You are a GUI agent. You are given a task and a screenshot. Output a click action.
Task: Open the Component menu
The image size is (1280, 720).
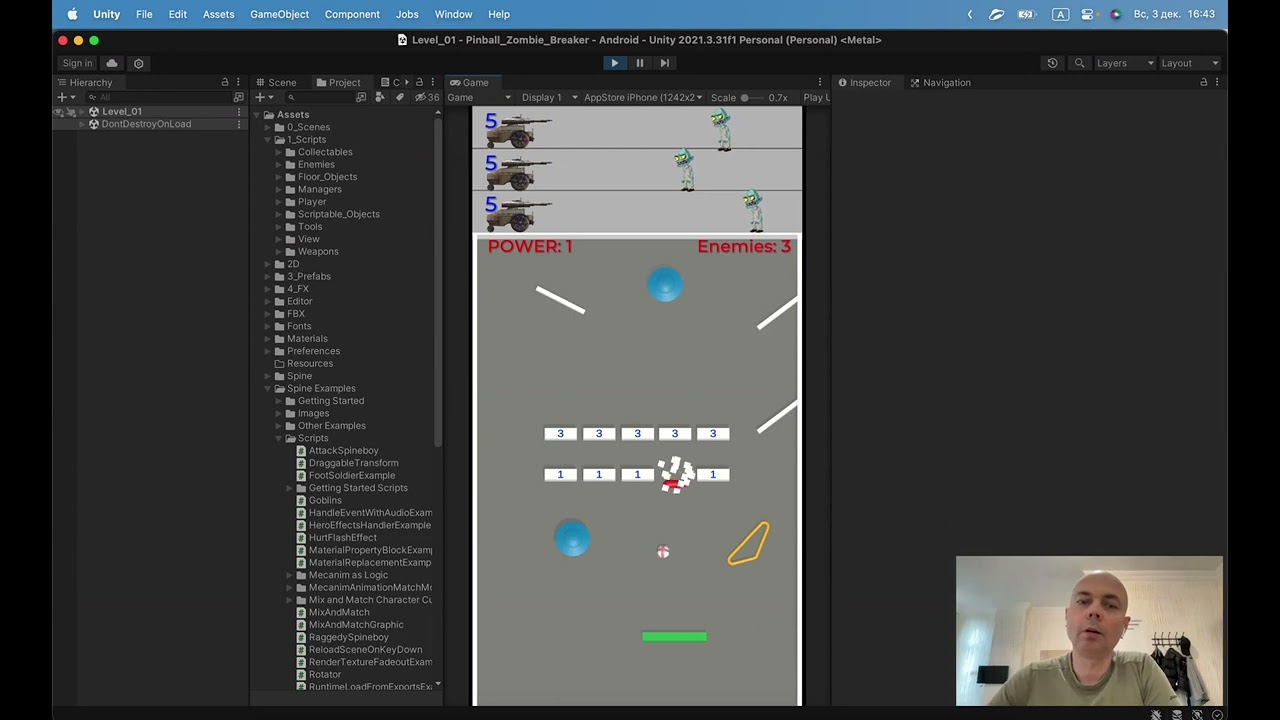[352, 14]
